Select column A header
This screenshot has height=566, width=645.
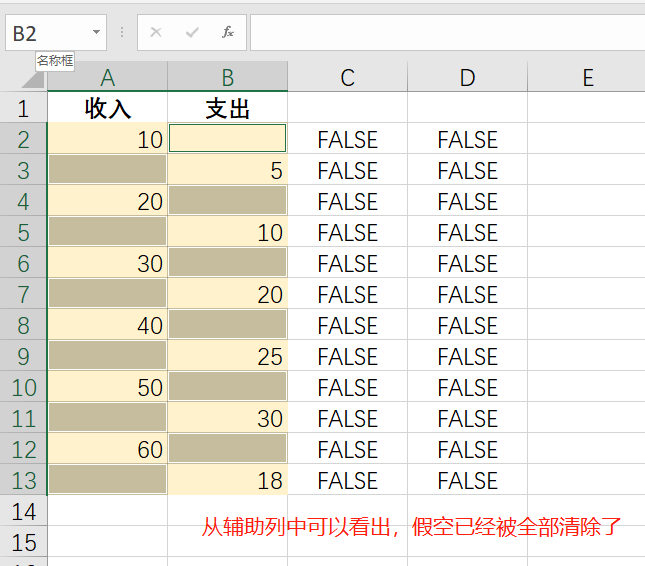coord(107,77)
